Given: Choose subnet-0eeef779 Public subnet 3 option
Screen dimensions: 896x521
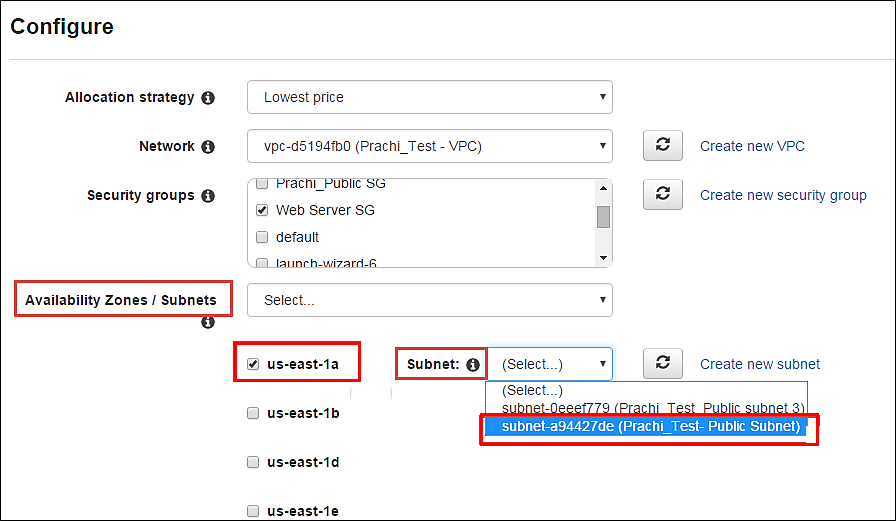Looking at the screenshot, I should [x=650, y=408].
